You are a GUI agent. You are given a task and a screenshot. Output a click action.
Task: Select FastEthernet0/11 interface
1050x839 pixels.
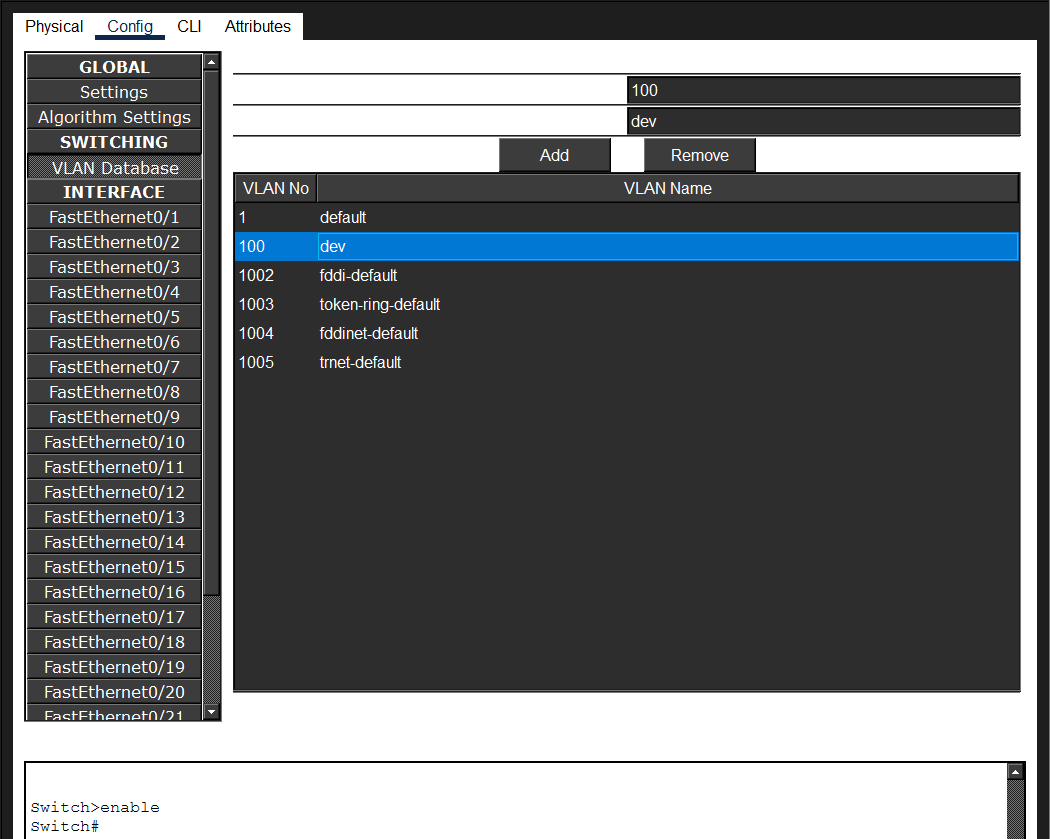(x=114, y=467)
